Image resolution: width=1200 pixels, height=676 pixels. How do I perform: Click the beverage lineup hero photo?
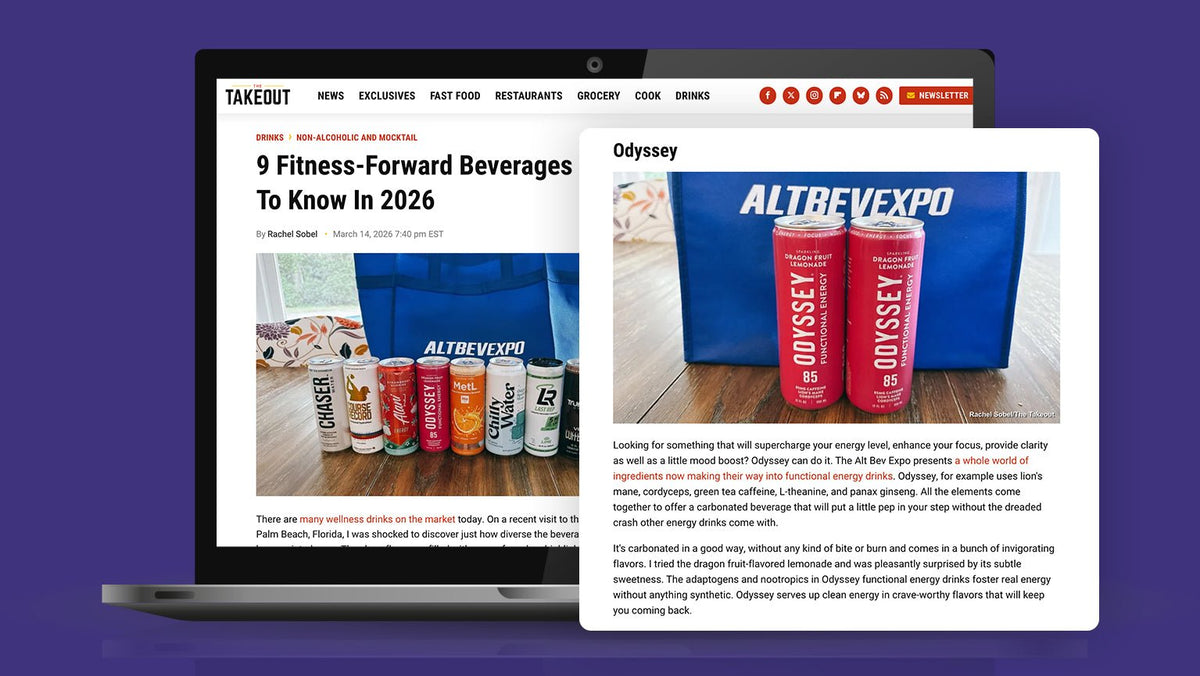pyautogui.click(x=418, y=375)
